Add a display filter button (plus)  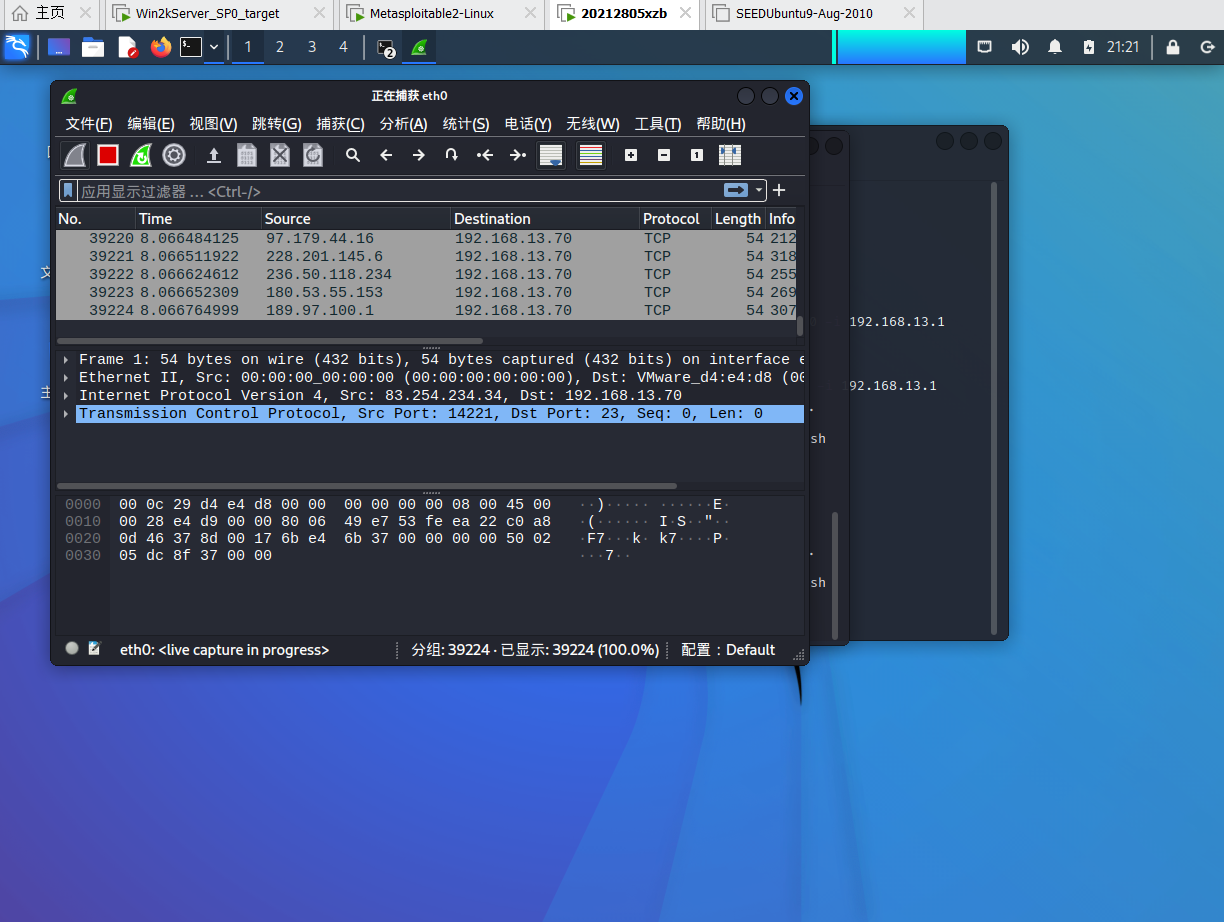coord(779,190)
